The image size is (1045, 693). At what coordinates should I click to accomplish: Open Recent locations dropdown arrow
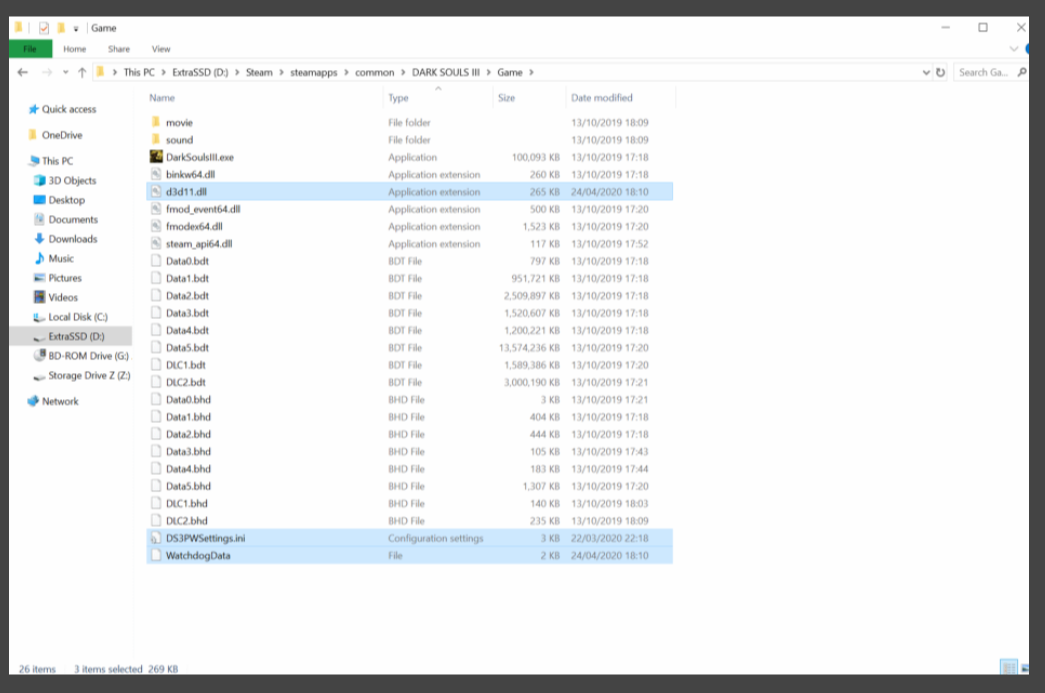[65, 72]
